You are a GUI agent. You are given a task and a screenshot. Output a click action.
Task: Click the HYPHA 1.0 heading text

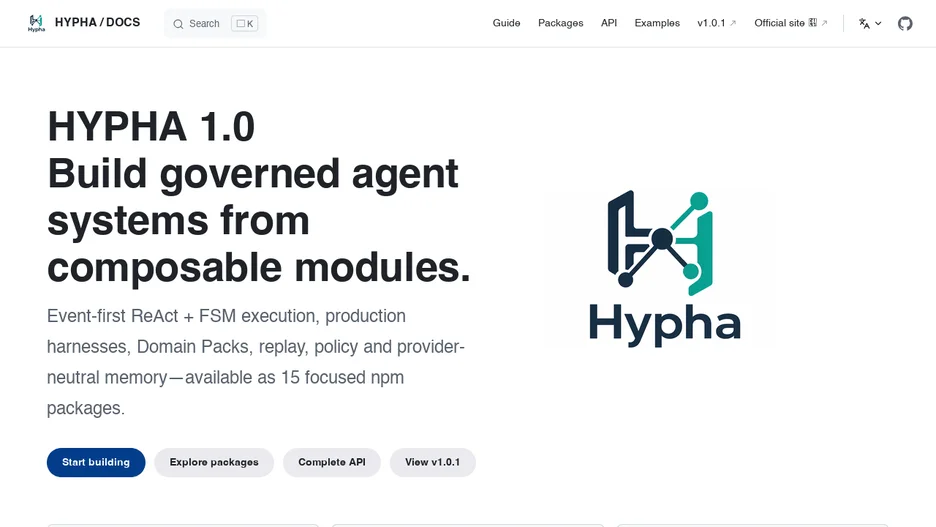(x=151, y=127)
